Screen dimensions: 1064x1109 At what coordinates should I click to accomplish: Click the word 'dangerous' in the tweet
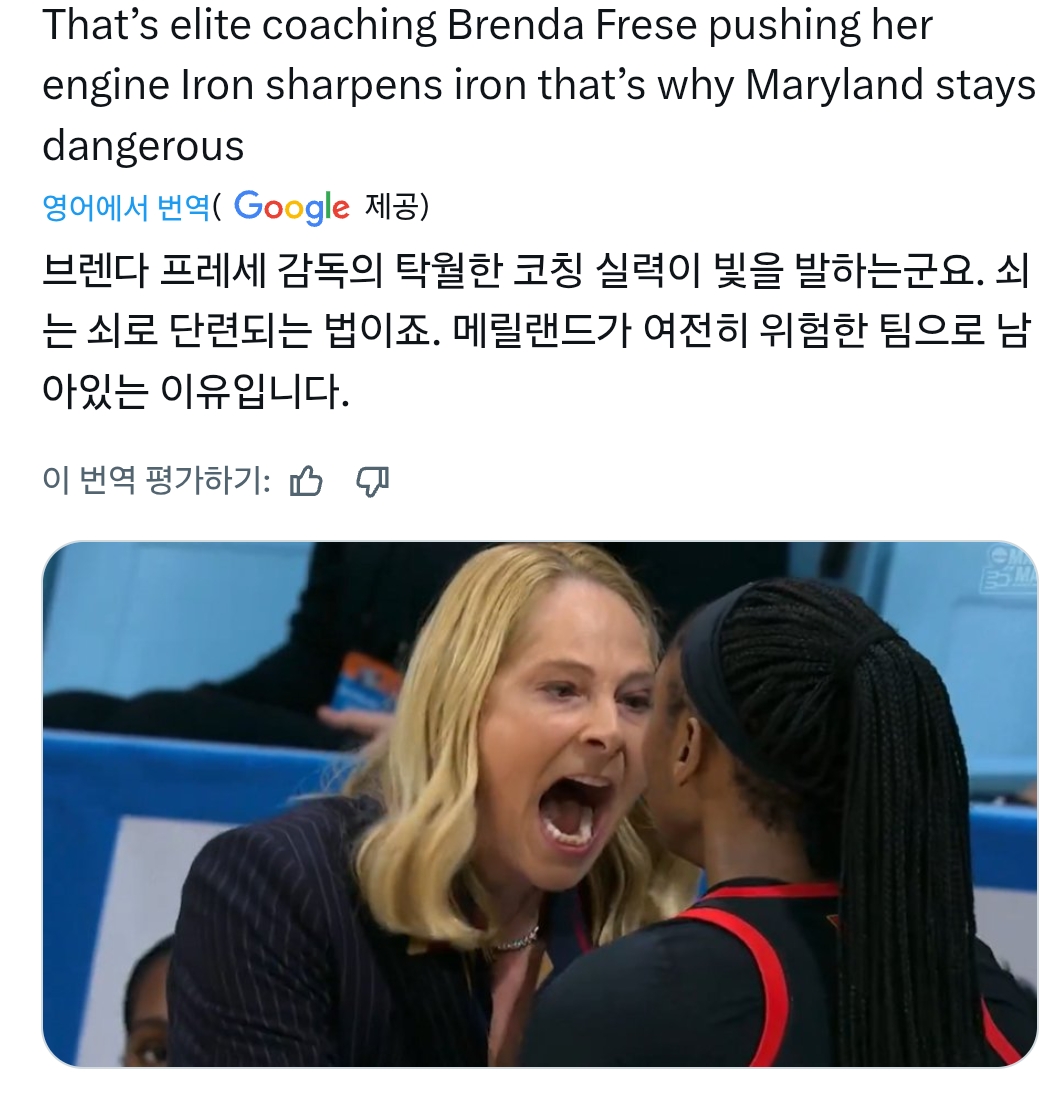(143, 146)
